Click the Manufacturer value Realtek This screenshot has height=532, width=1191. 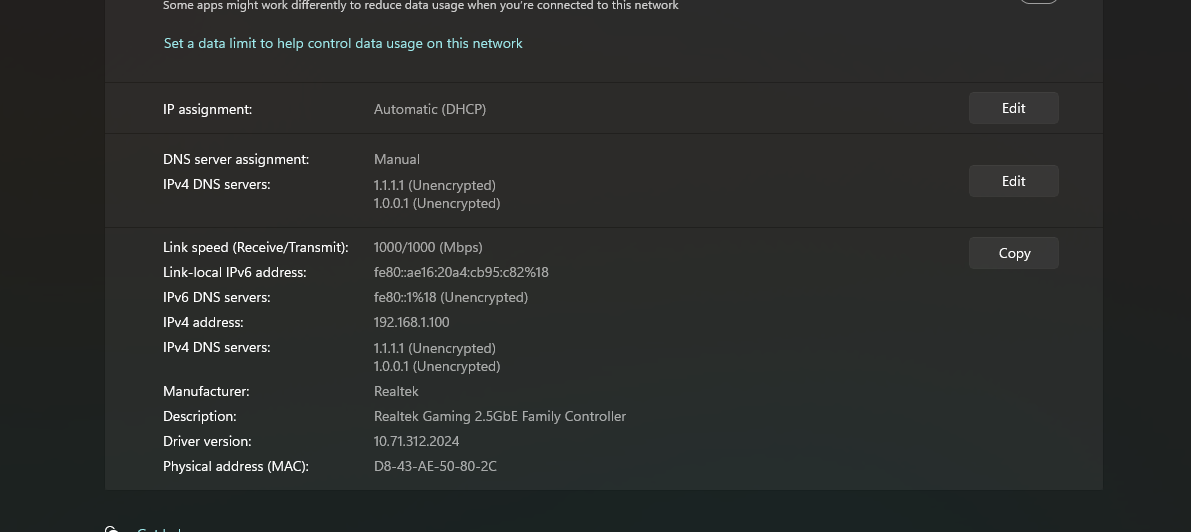(x=396, y=391)
